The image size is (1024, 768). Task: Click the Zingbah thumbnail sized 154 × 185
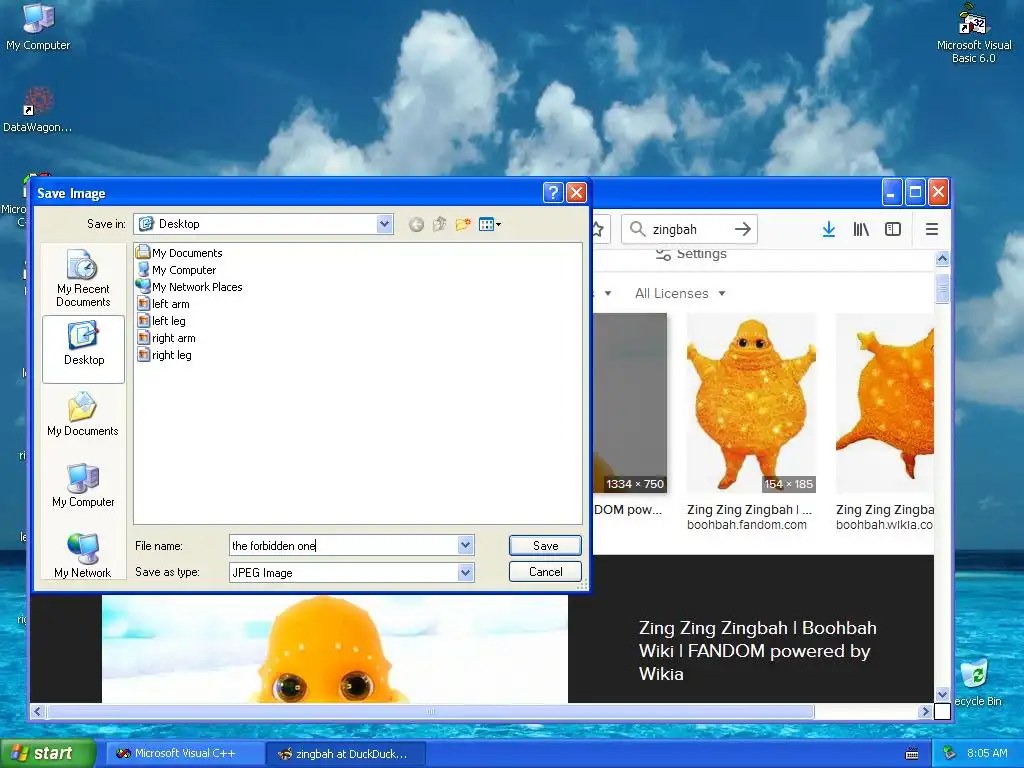coord(751,403)
